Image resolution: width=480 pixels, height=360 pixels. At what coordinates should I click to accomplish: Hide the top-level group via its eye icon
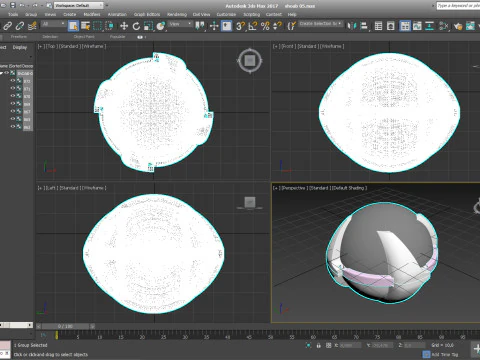pos(7,73)
